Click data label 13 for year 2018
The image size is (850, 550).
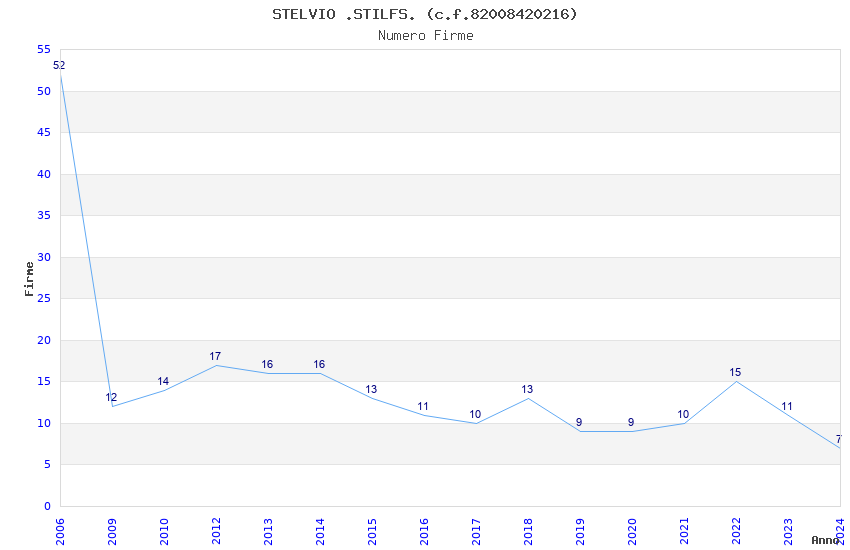click(527, 389)
